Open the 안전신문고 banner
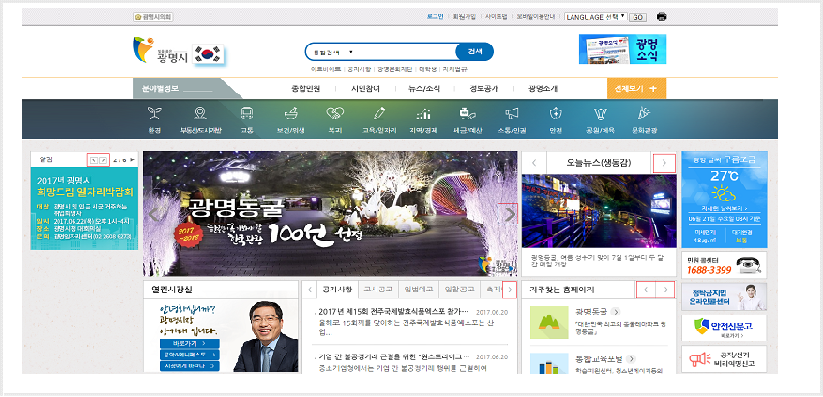 coord(724,328)
